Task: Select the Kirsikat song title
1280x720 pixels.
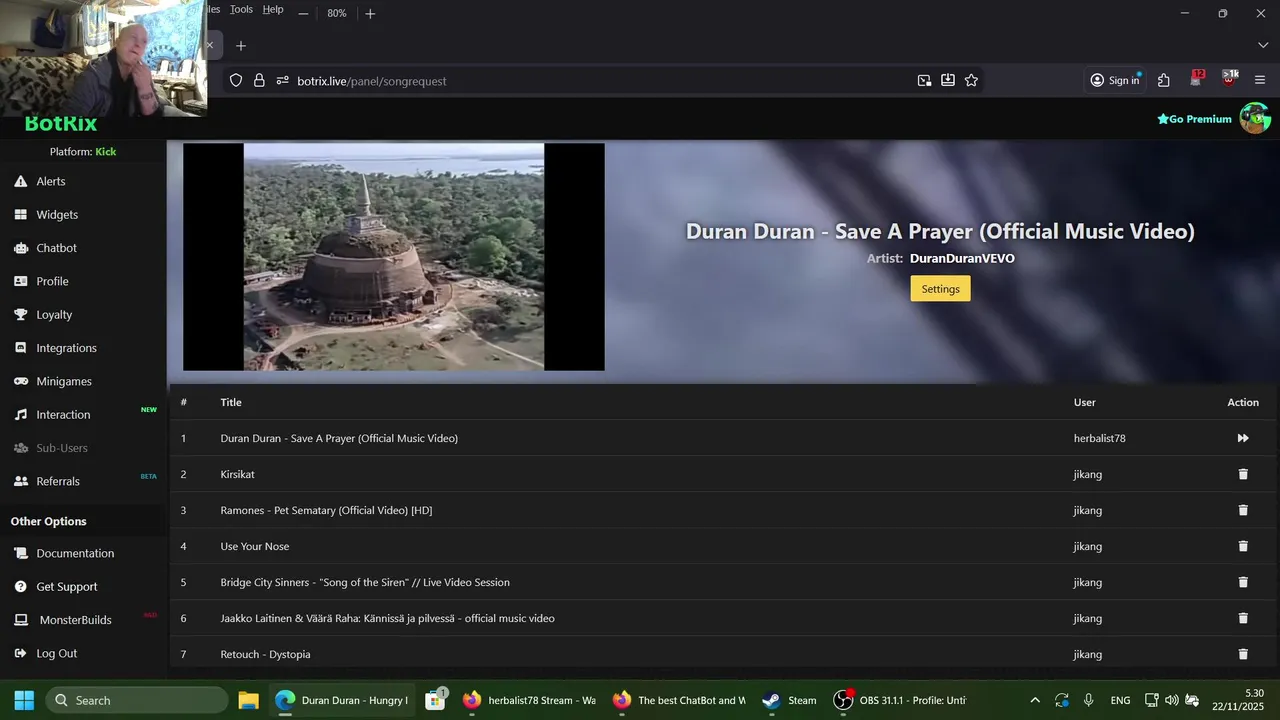Action: click(x=238, y=474)
